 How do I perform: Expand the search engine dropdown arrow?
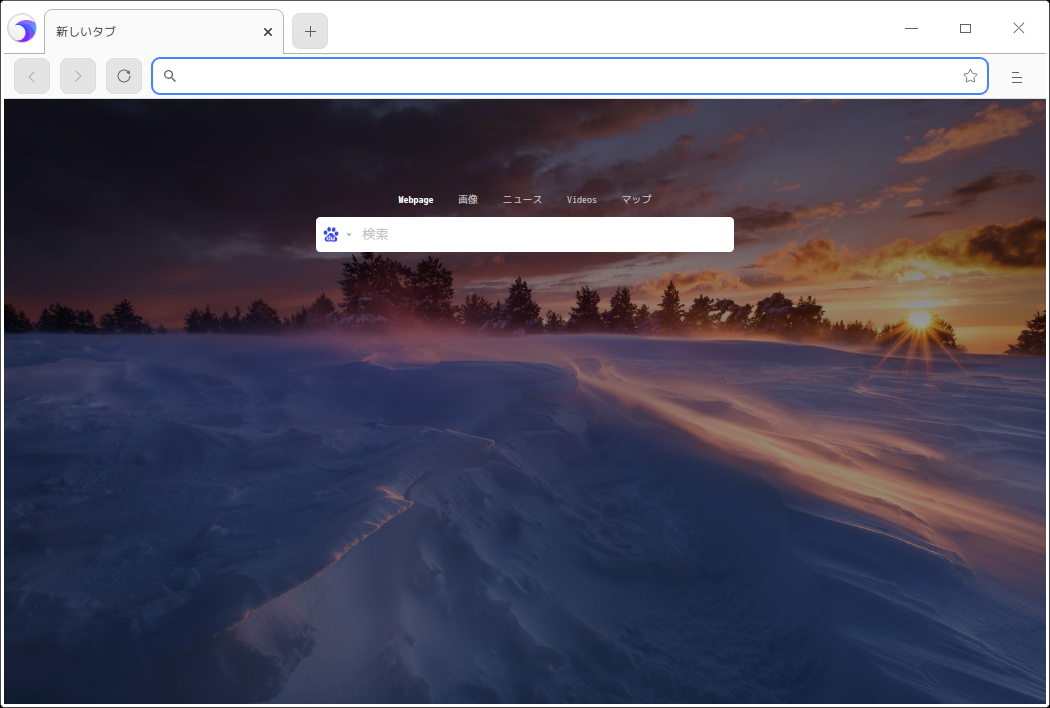349,234
